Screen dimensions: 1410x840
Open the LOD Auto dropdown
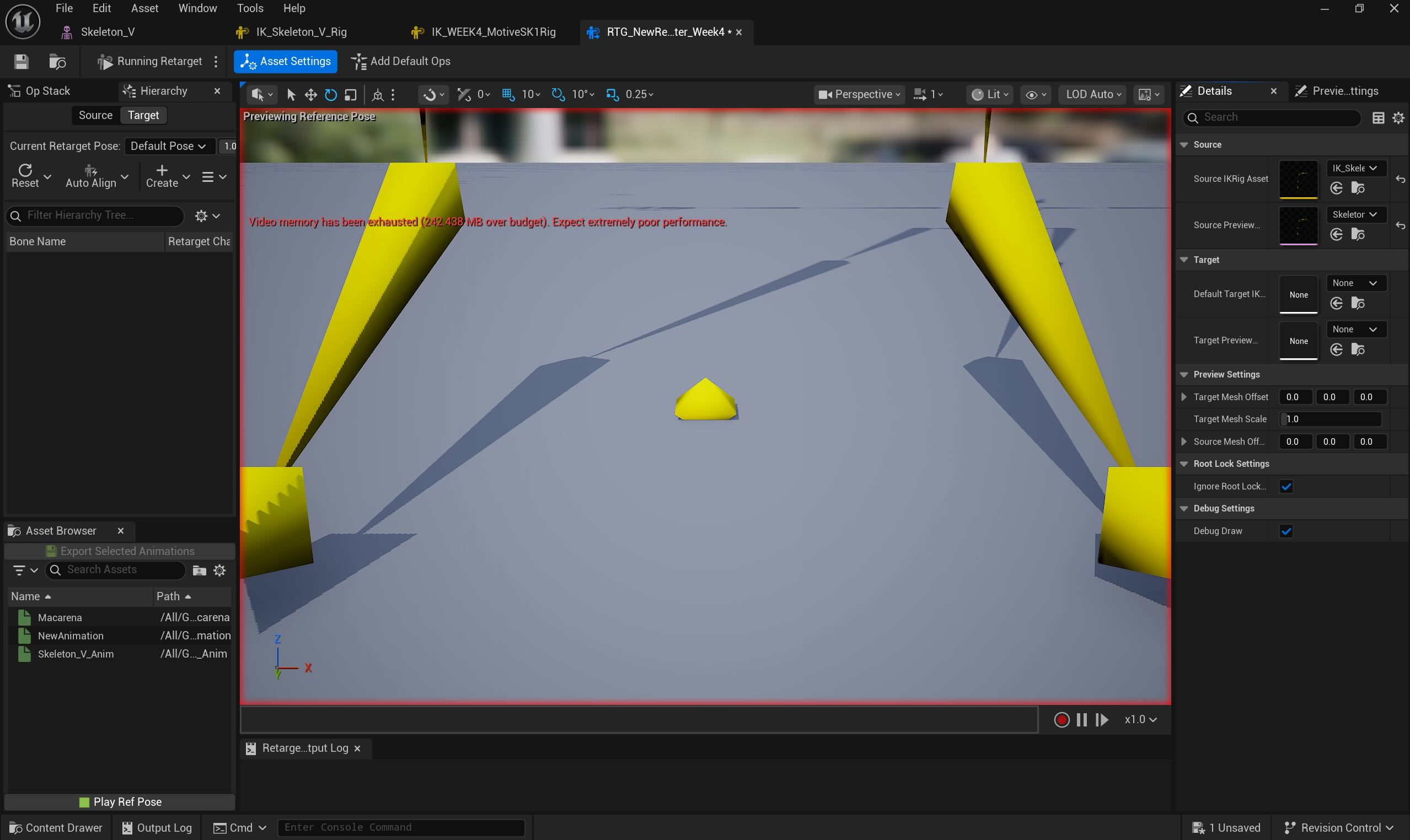[1092, 94]
